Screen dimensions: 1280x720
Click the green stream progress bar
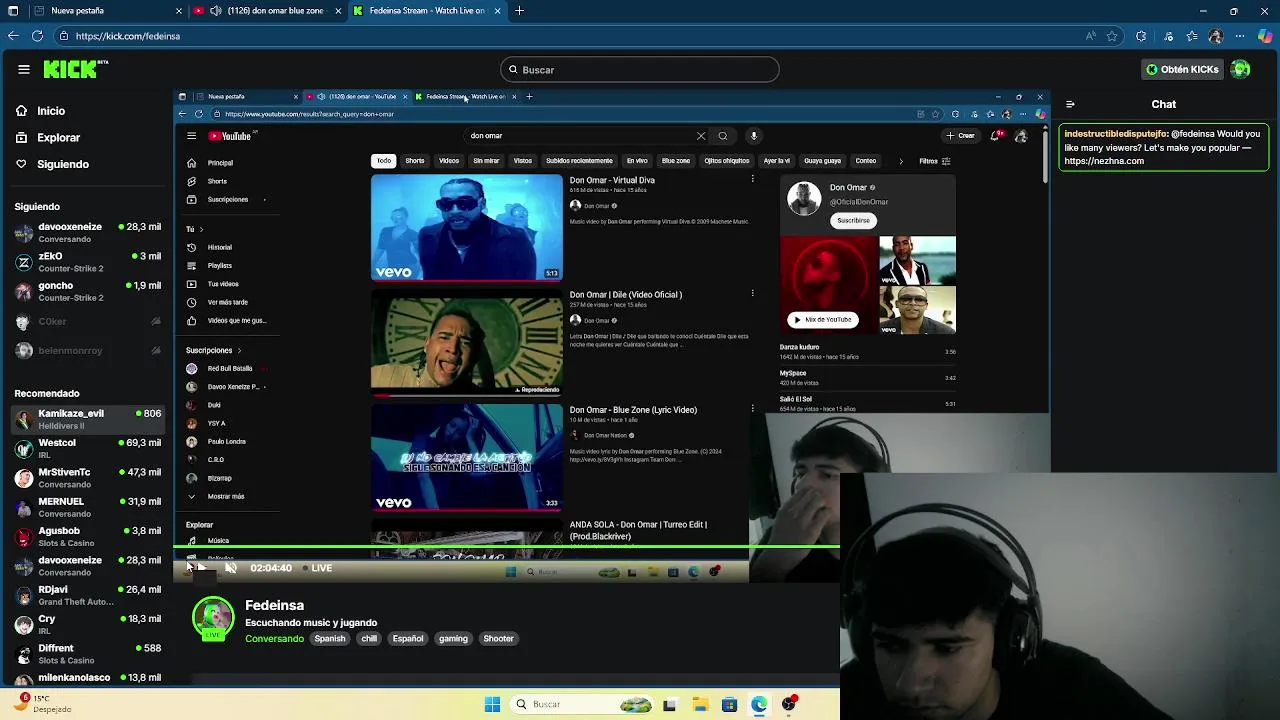coord(506,547)
